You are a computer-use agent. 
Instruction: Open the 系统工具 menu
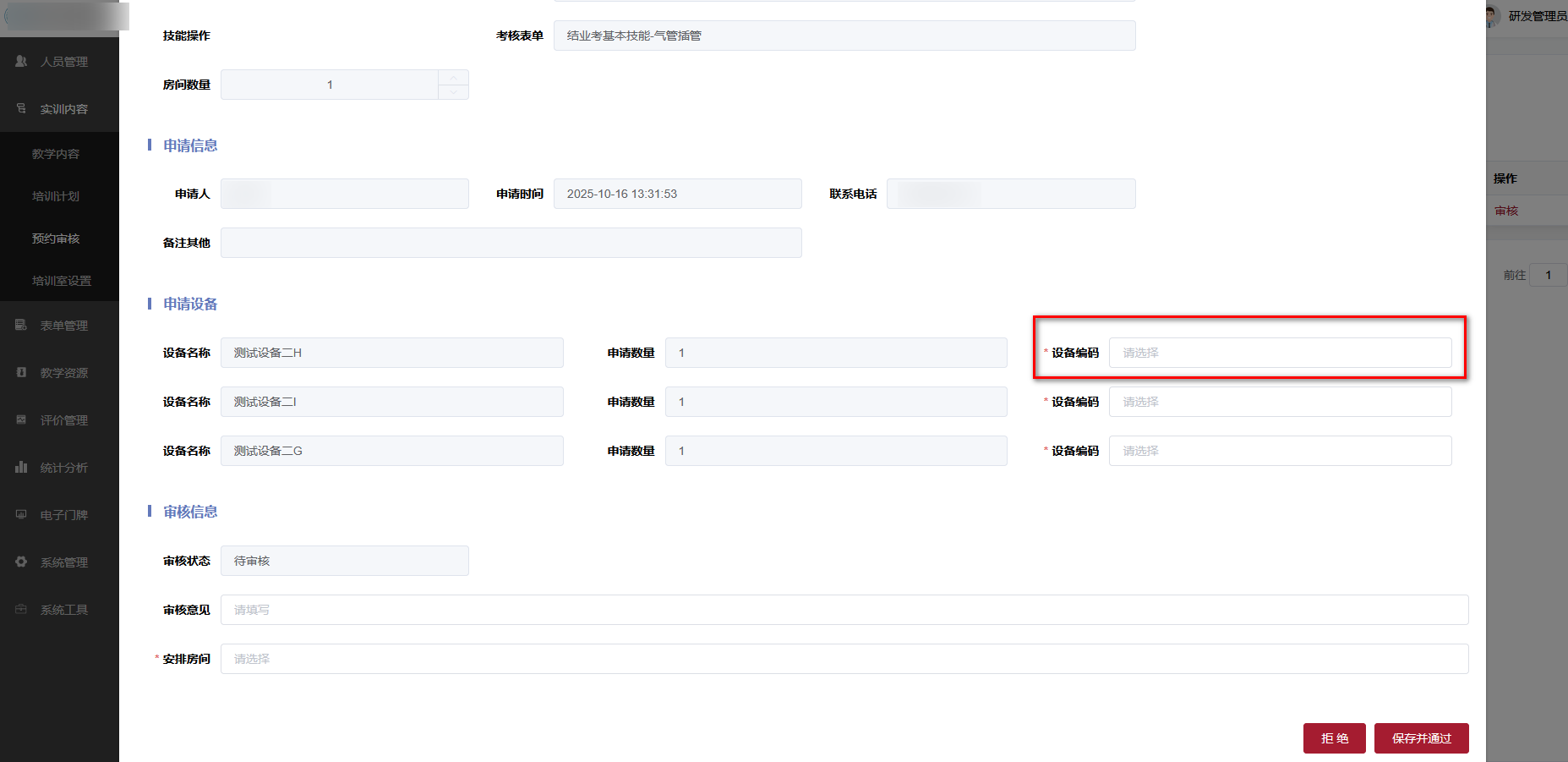coord(59,610)
